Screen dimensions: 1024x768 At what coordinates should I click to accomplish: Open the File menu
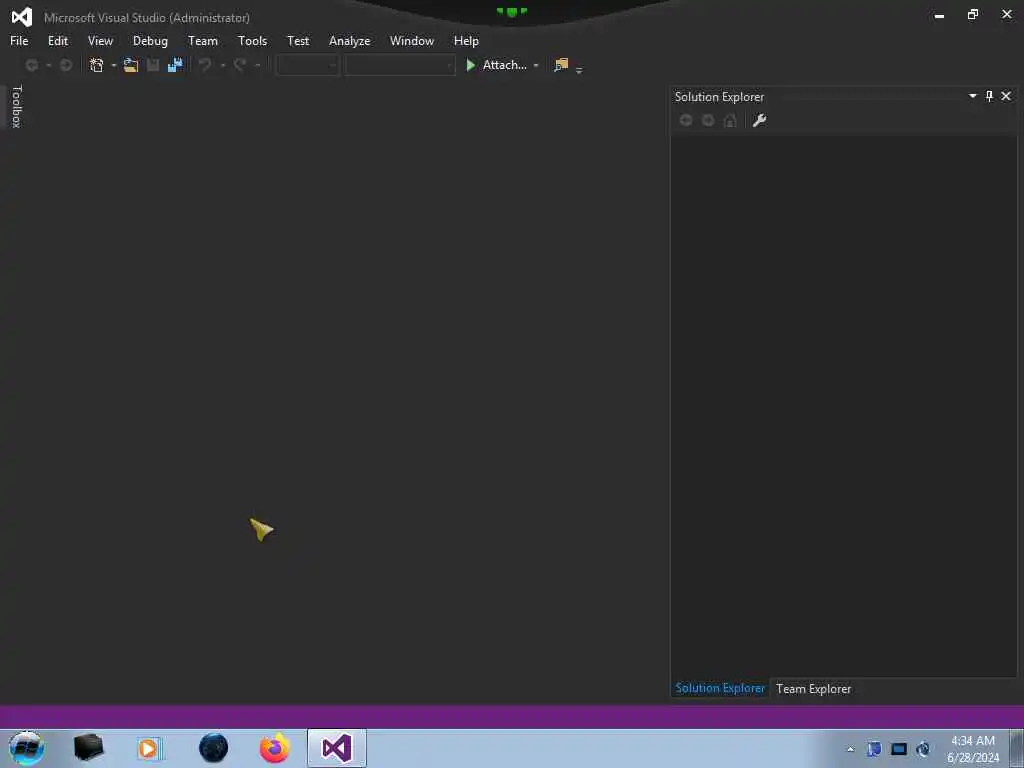19,40
